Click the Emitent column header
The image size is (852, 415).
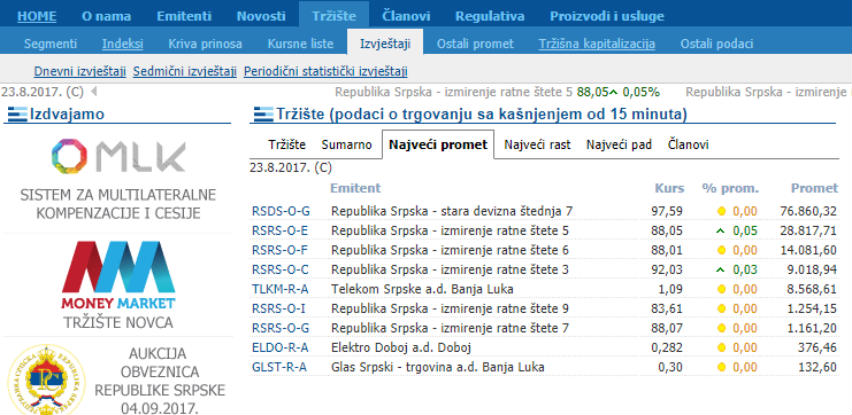355,188
